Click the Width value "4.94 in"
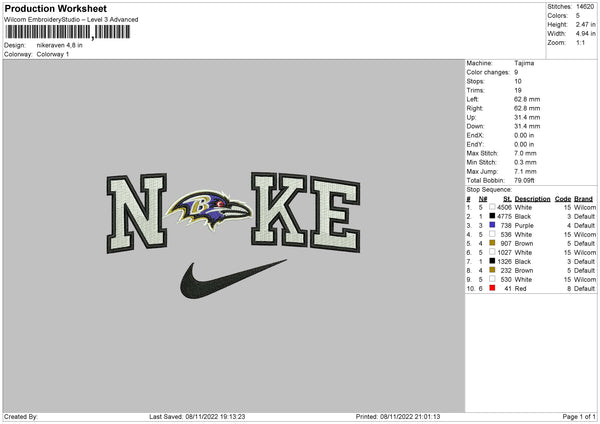 [586, 34]
